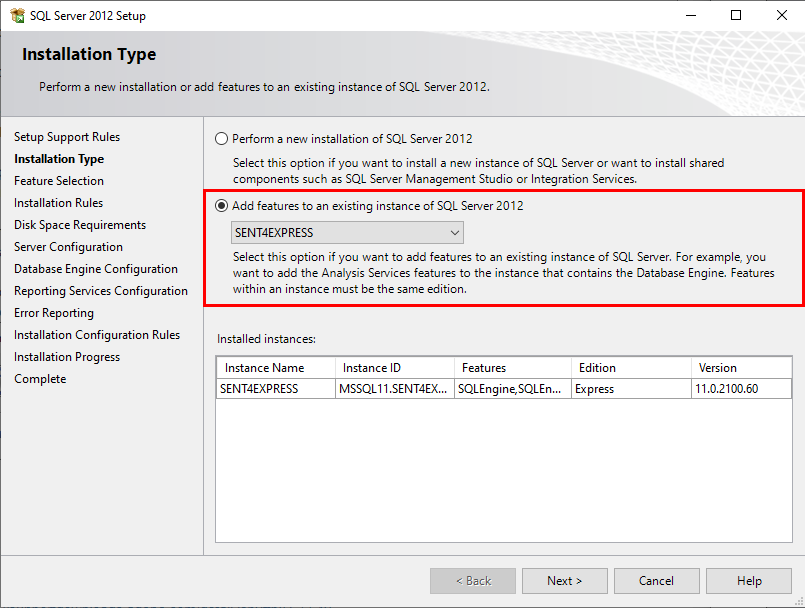Select 'Perform a new installation of SQL Server 2012'
Image resolution: width=805 pixels, height=608 pixels.
click(222, 139)
